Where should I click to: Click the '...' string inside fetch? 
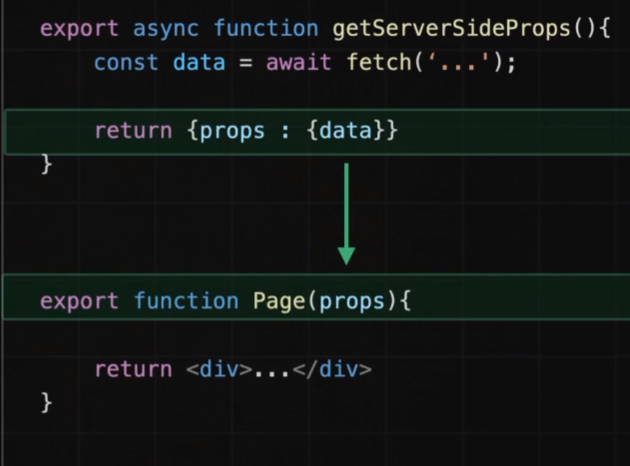tap(459, 62)
